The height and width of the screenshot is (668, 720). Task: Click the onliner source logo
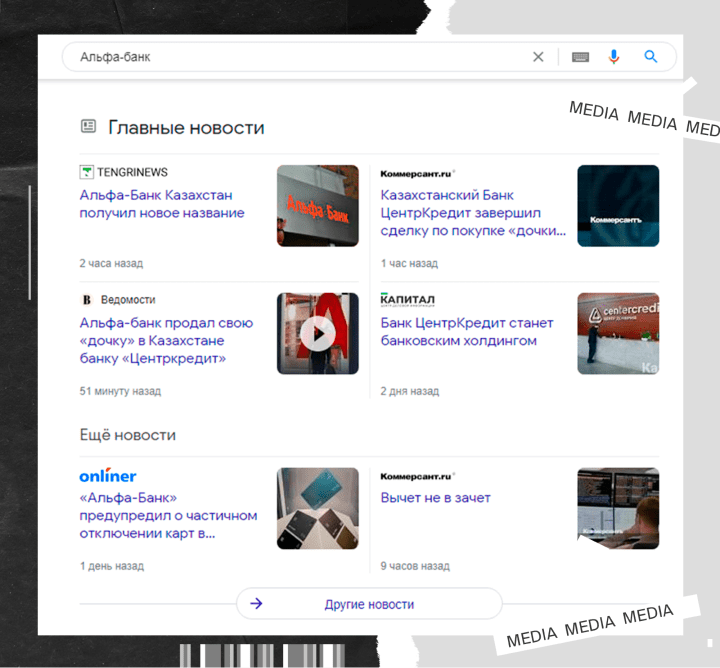[x=108, y=476]
